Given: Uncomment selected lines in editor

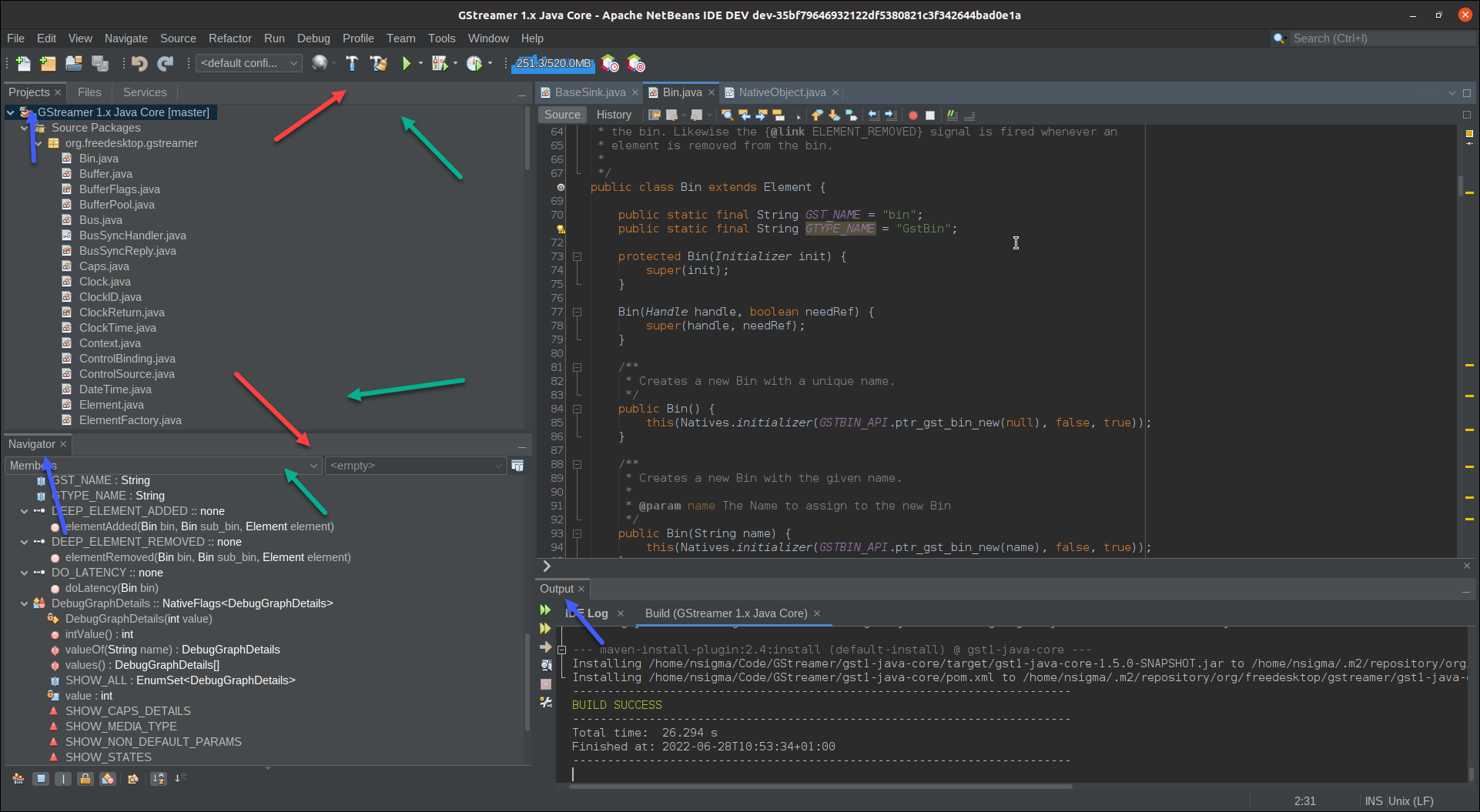Looking at the screenshot, I should click(x=969, y=115).
